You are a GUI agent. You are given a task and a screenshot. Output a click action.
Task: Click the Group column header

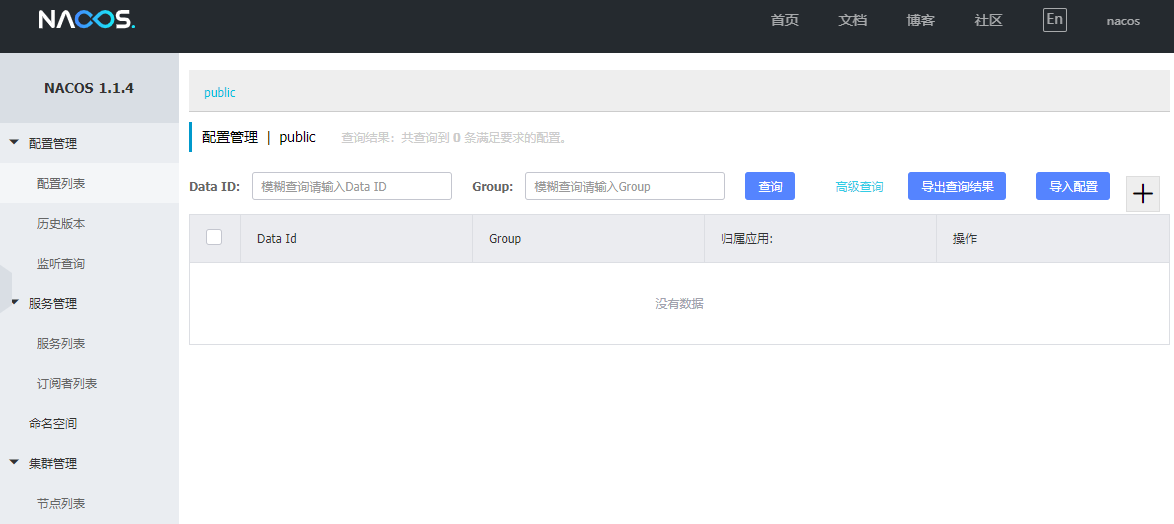pos(588,239)
